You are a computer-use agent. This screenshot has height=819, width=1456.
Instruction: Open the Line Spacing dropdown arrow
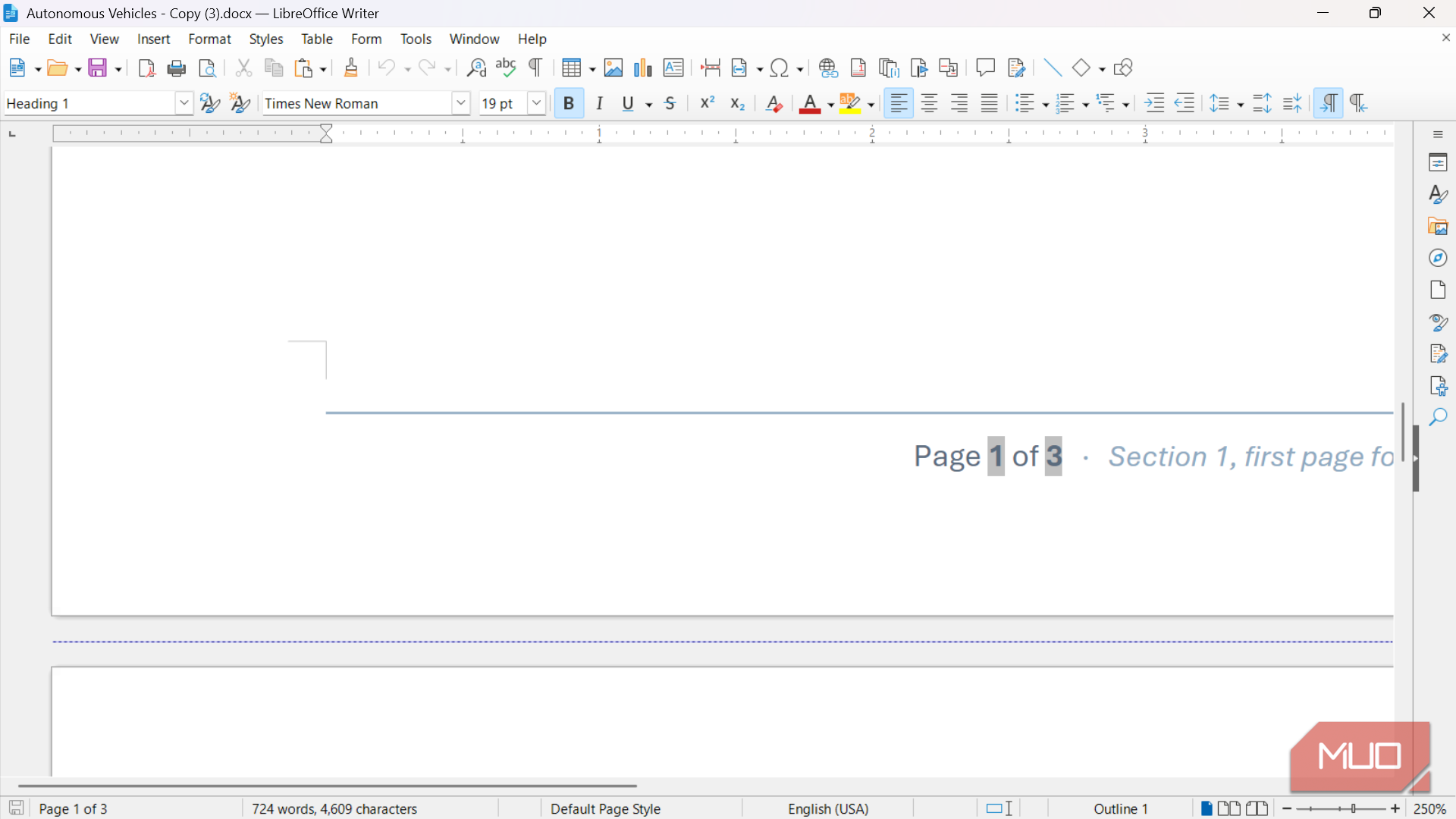[x=1241, y=104]
